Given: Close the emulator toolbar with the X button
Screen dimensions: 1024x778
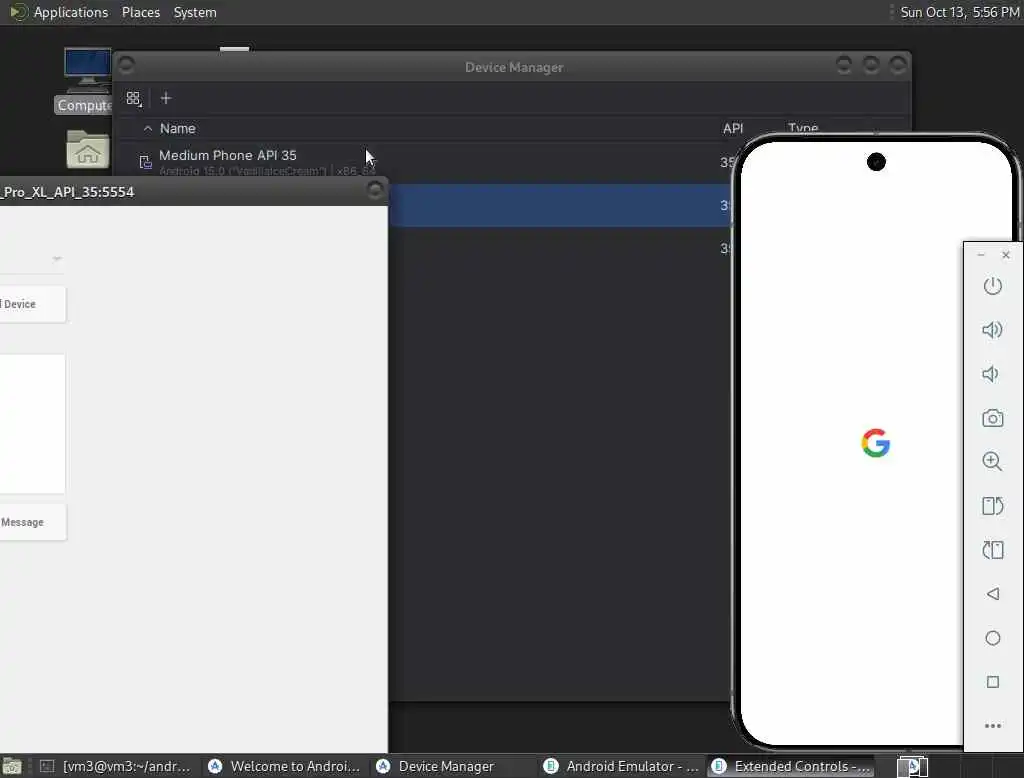Looking at the screenshot, I should tap(1006, 255).
